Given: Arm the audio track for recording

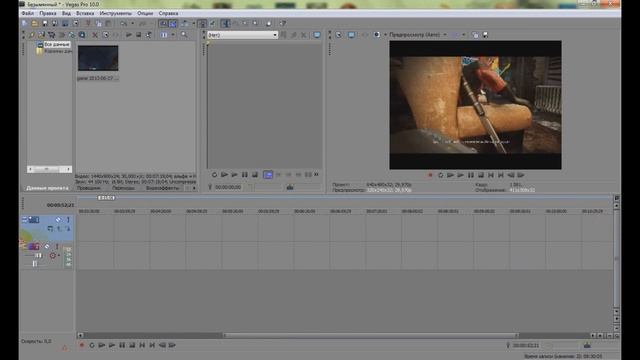Looking at the screenshot, I should 53,256.
